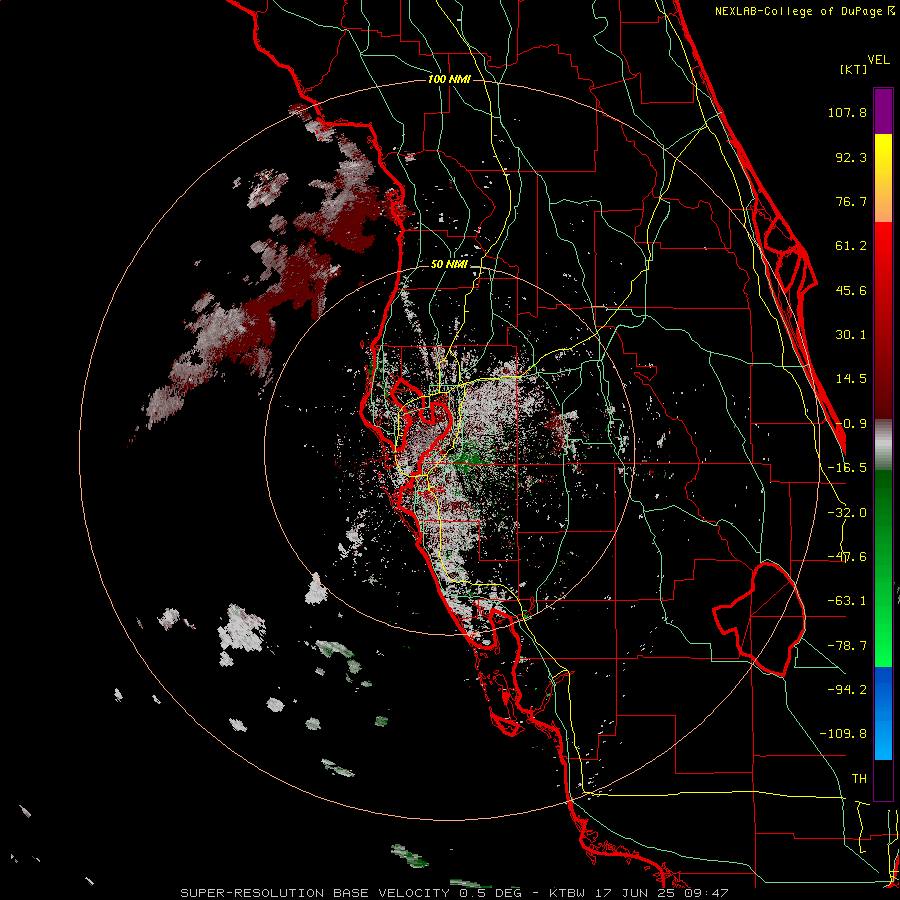The width and height of the screenshot is (900, 900).
Task: Click the TH legend label
Action: tap(859, 779)
